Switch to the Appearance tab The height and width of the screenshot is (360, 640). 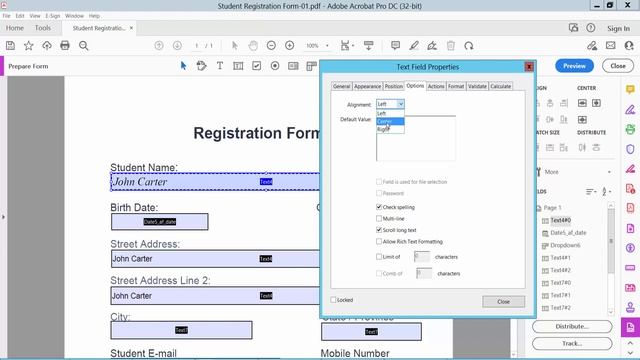[367, 86]
